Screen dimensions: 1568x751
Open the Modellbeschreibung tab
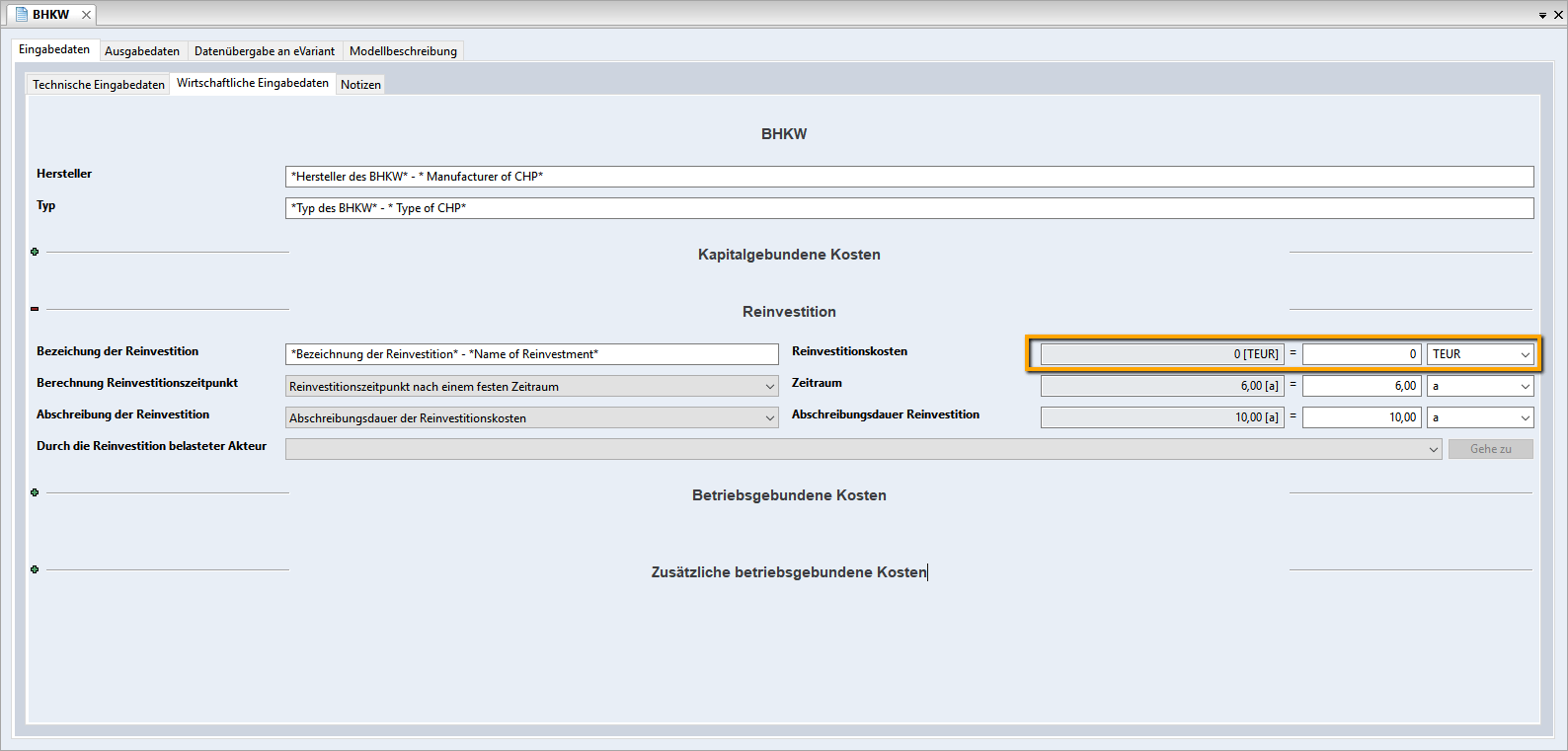click(x=403, y=51)
